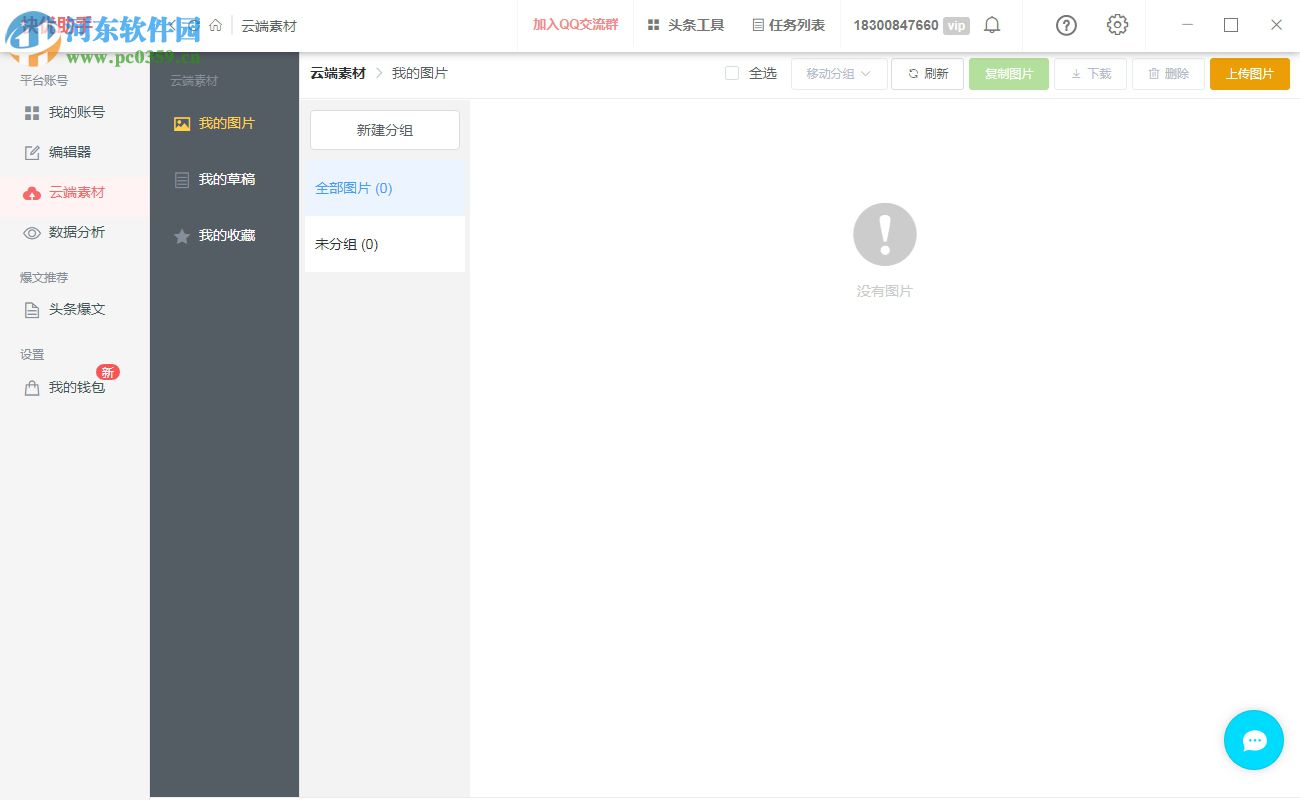Screen dimensions: 1300x800
Task: Open 我的钱包 in sidebar
Action: click(x=75, y=387)
